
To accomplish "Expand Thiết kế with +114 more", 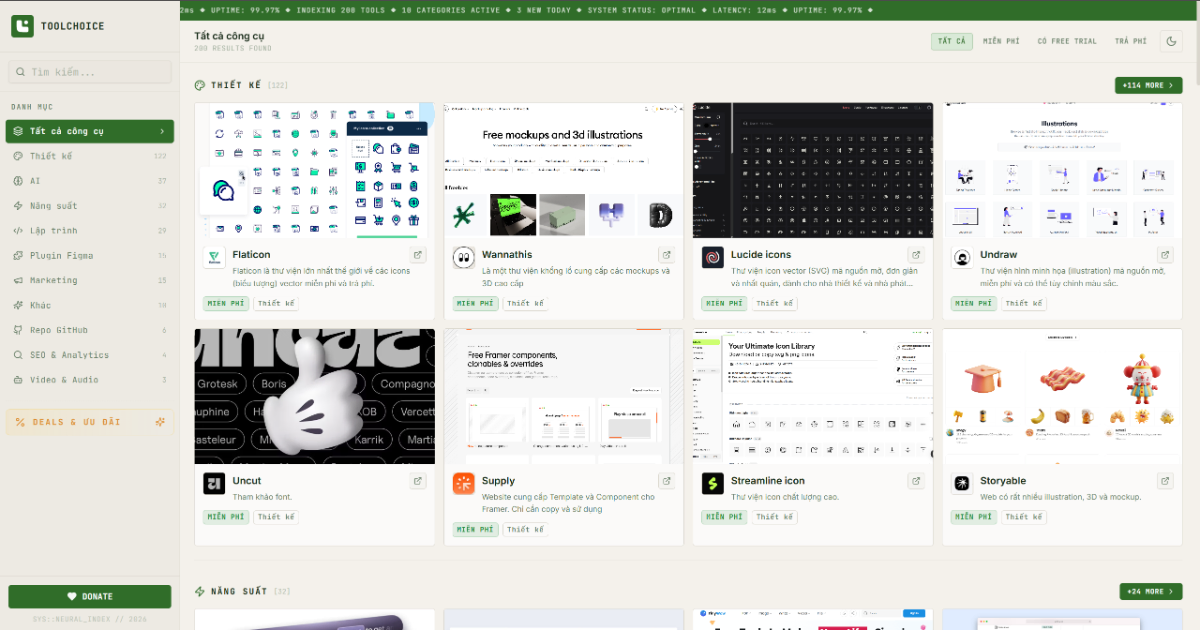I will [1149, 86].
